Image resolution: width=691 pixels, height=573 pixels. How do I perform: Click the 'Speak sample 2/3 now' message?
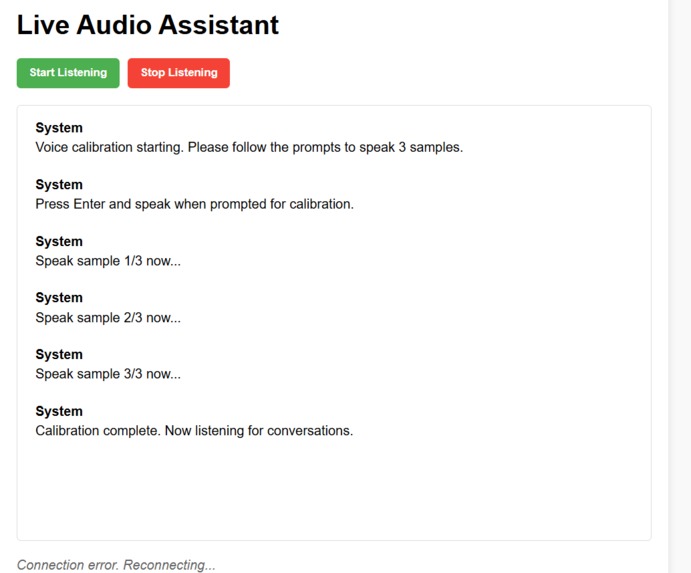[108, 318]
